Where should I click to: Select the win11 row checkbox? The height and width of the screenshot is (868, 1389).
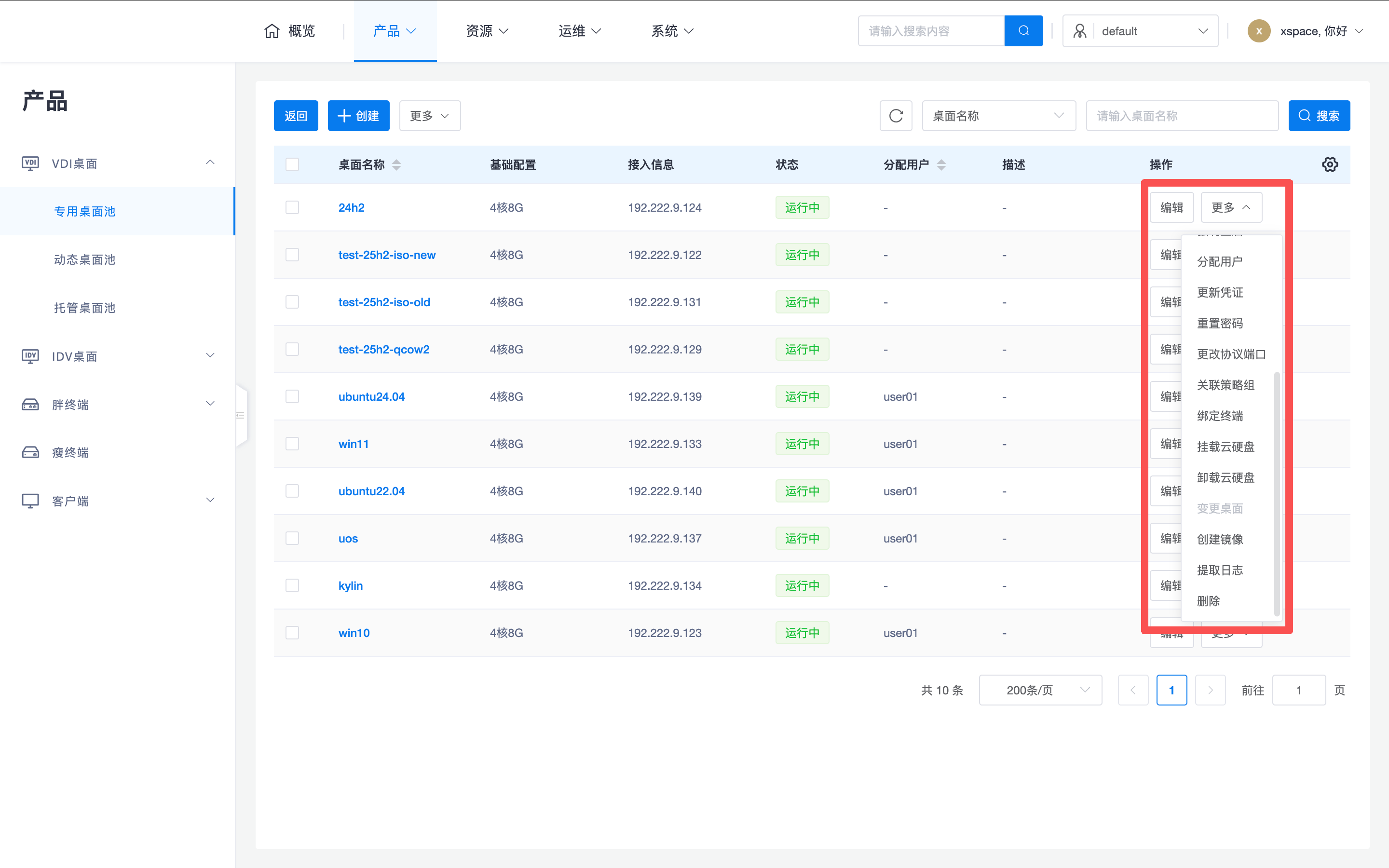pyautogui.click(x=292, y=444)
